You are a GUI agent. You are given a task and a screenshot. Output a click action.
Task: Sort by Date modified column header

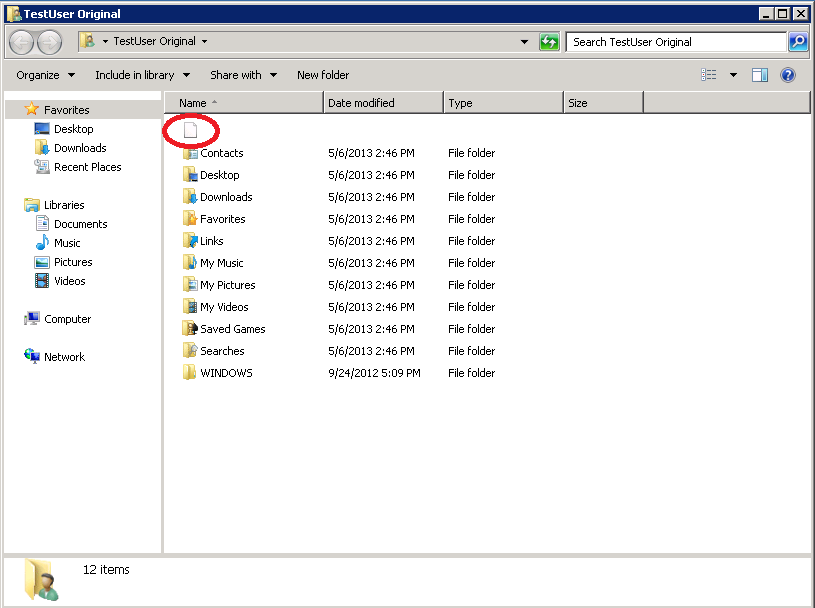tap(384, 103)
